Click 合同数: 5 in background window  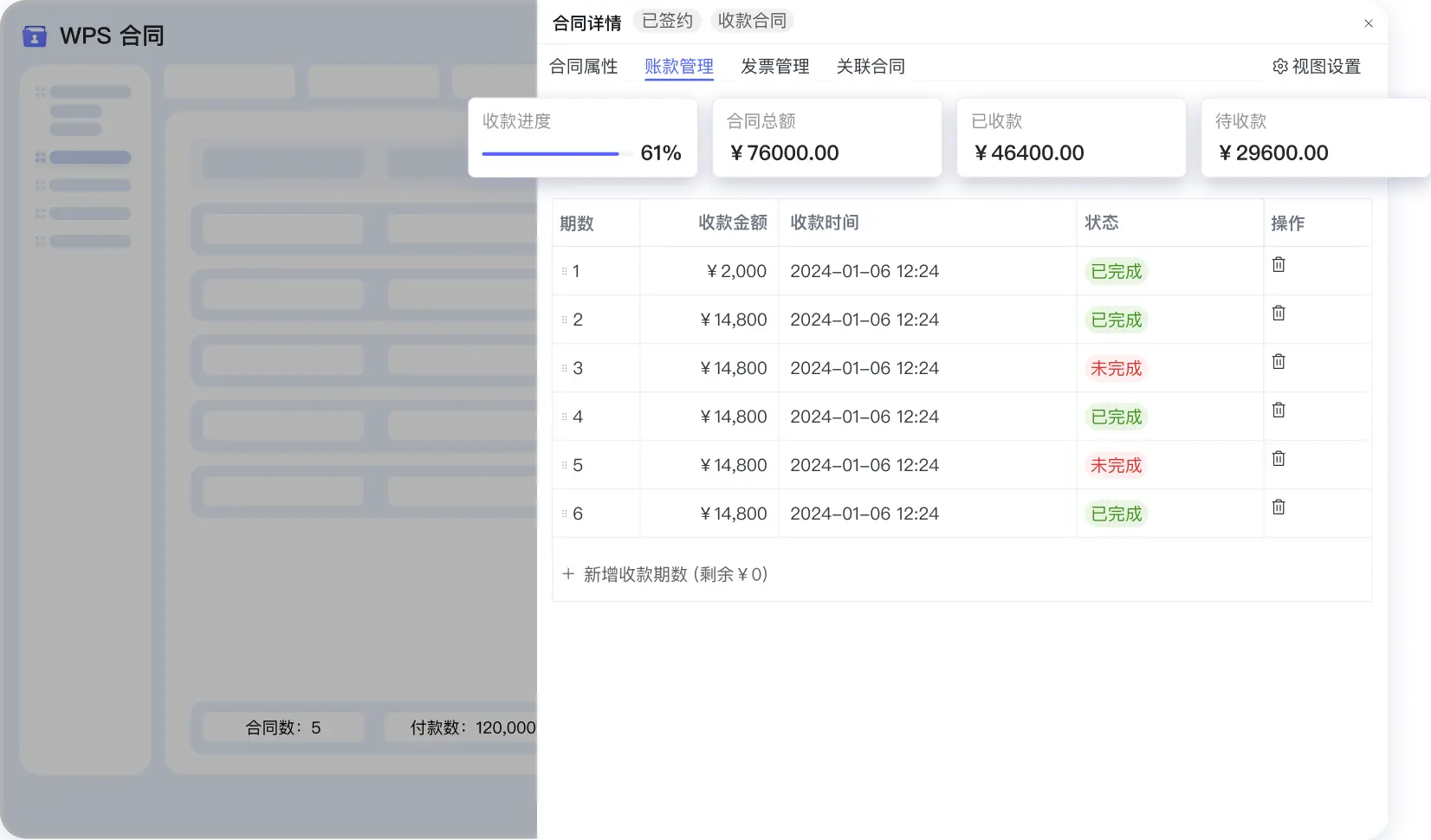[283, 727]
